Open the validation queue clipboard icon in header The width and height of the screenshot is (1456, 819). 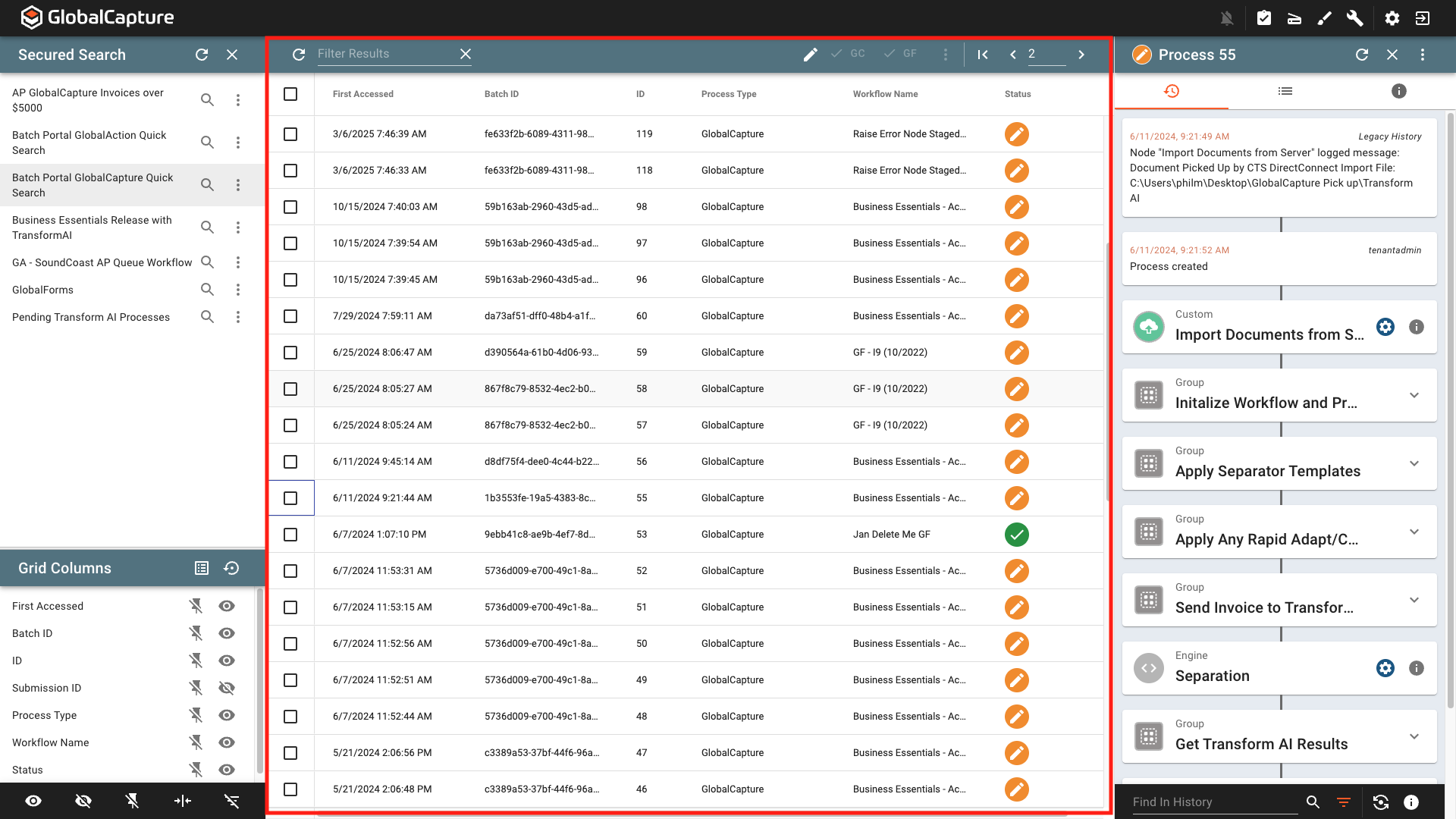[x=1264, y=17]
